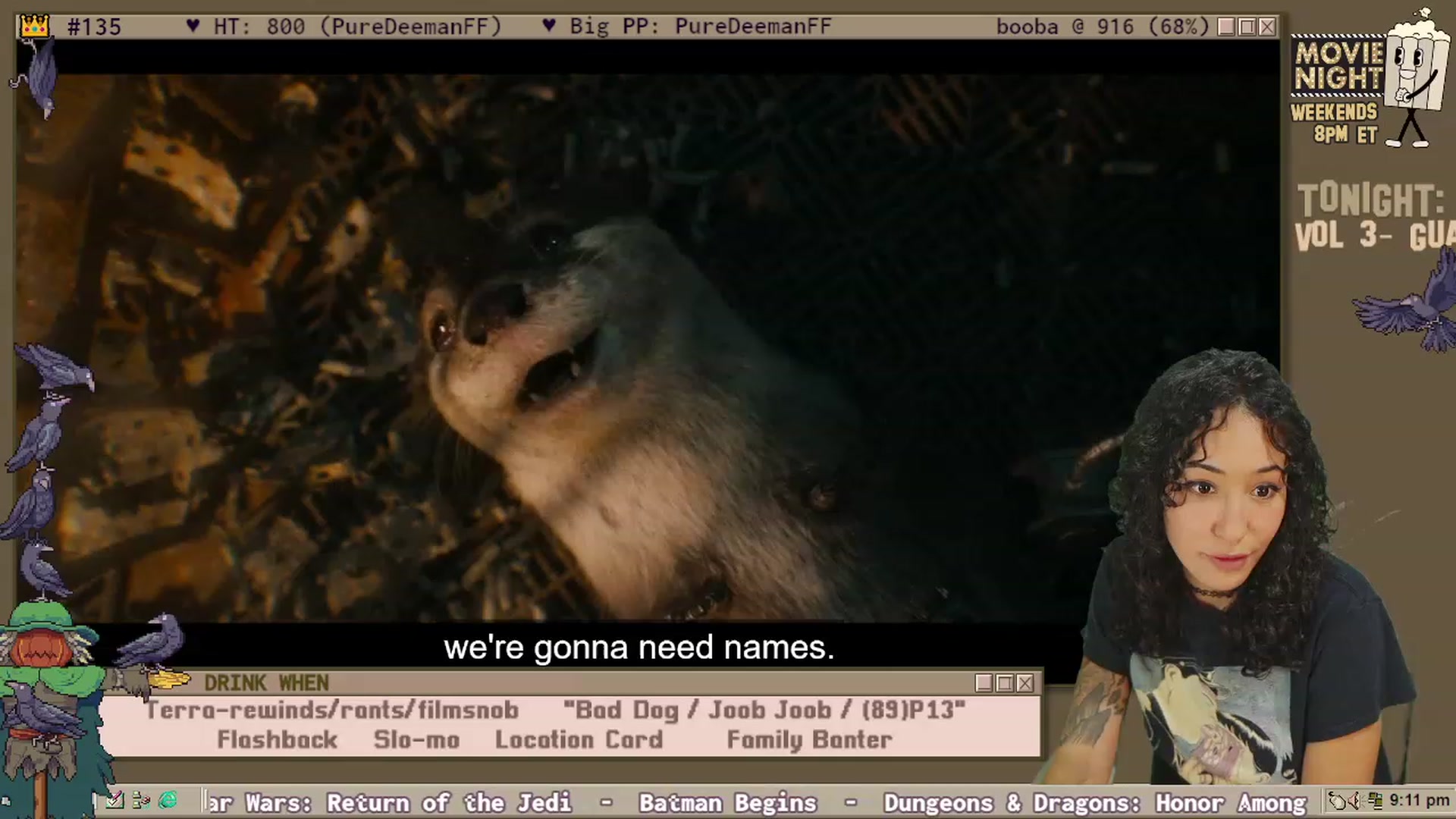Screen dimensions: 1456x819
Task: Click the subtitle "we're gonna need names."
Action: [639, 648]
